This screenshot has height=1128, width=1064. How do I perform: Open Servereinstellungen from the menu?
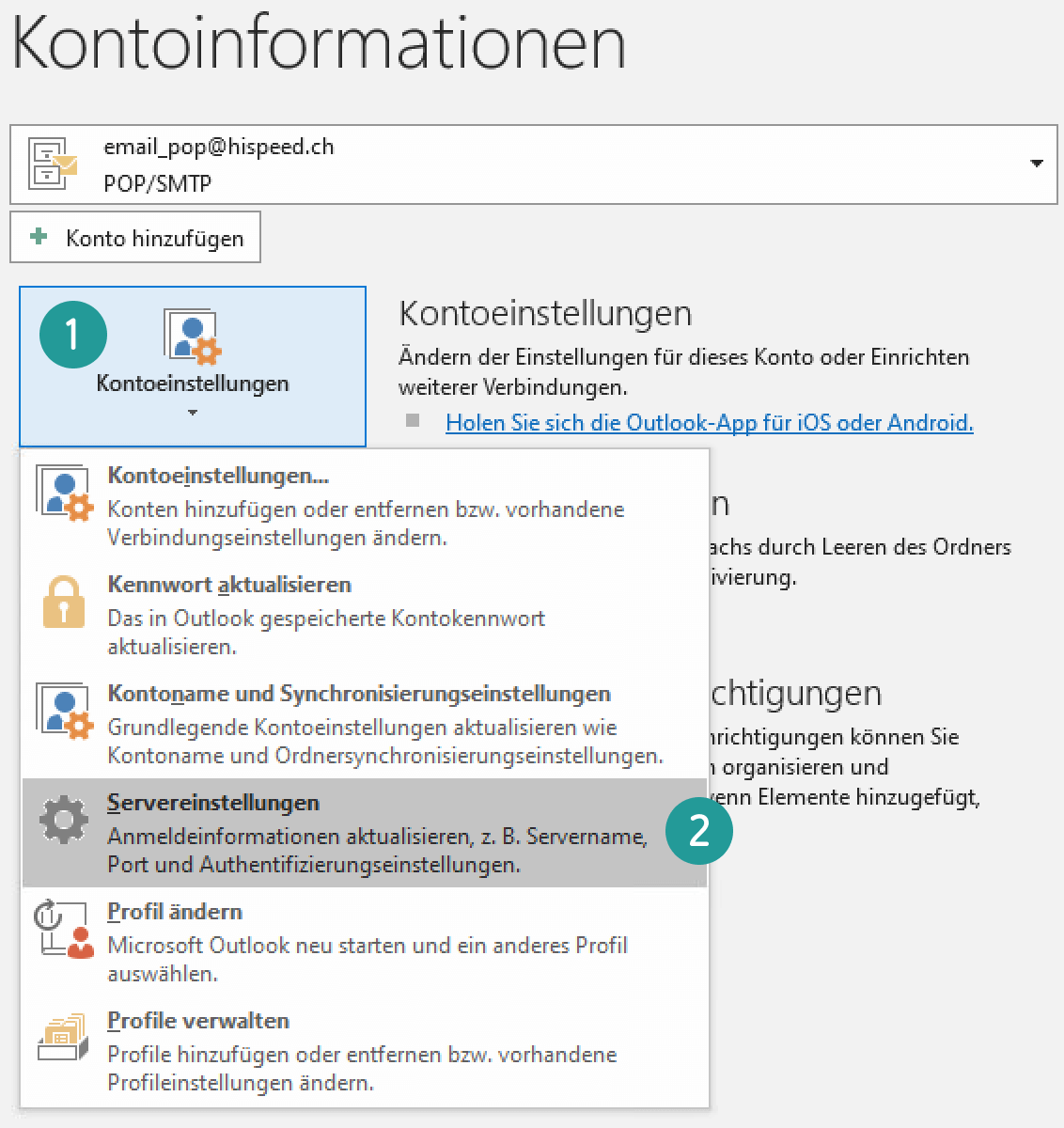pyautogui.click(x=365, y=833)
